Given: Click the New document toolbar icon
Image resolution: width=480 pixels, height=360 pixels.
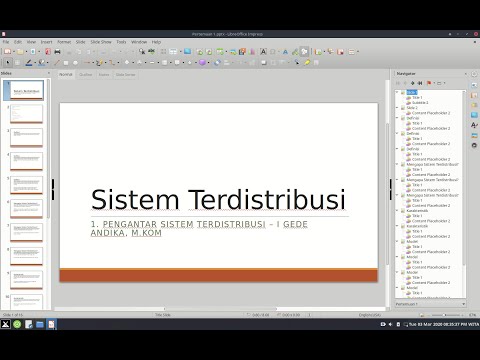Looking at the screenshot, I should point(7,52).
